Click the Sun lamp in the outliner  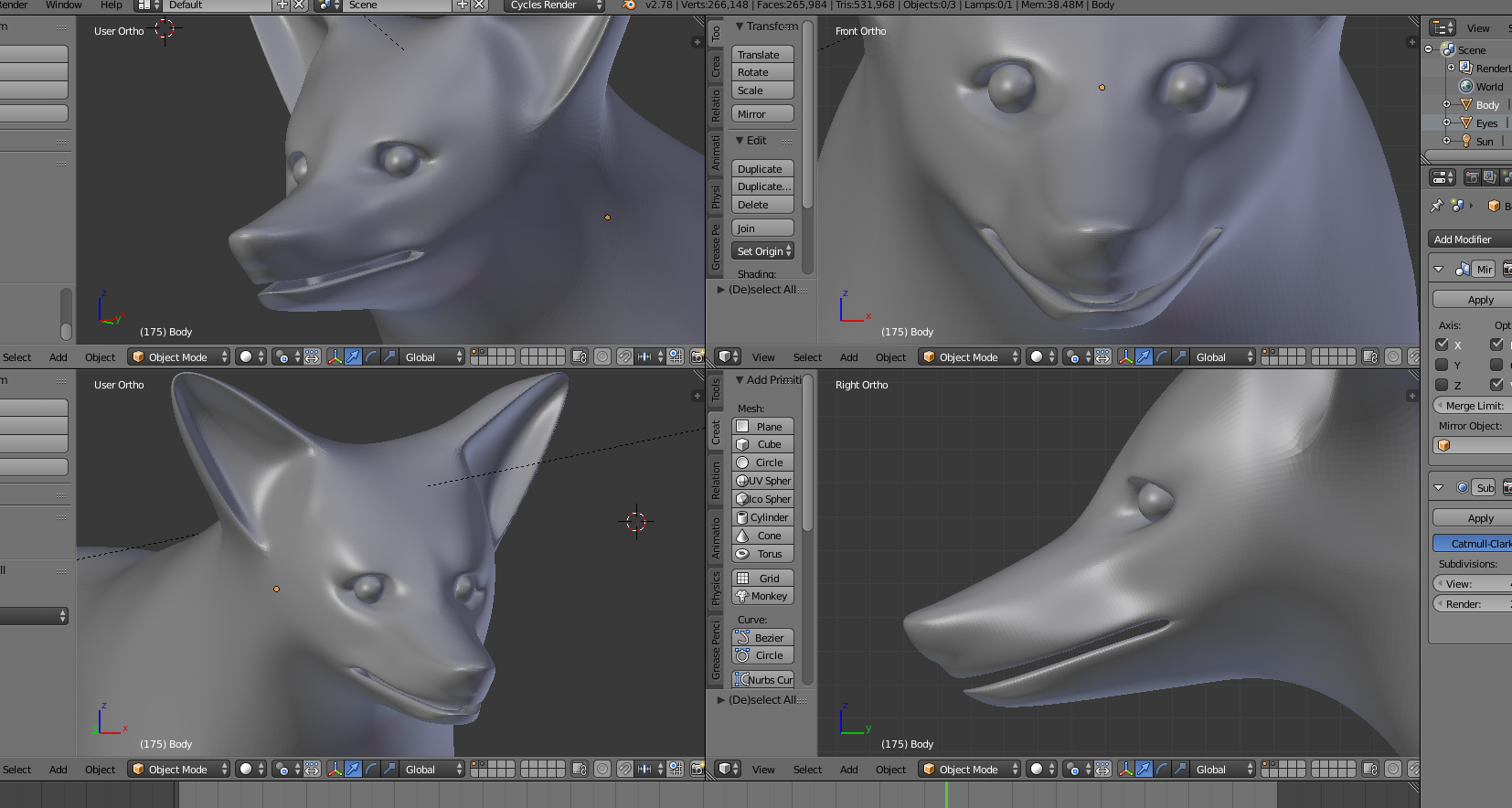pos(1484,142)
